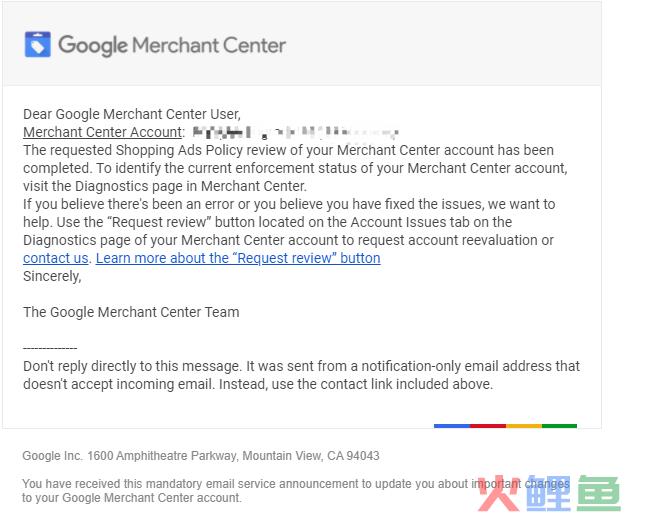Open the "contact us" link
This screenshot has width=645, height=517.
(x=56, y=258)
